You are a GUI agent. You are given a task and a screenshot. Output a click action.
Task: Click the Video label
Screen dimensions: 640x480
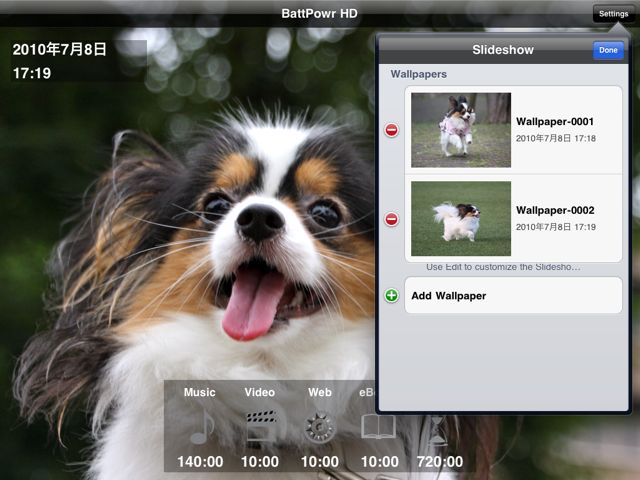pos(260,392)
